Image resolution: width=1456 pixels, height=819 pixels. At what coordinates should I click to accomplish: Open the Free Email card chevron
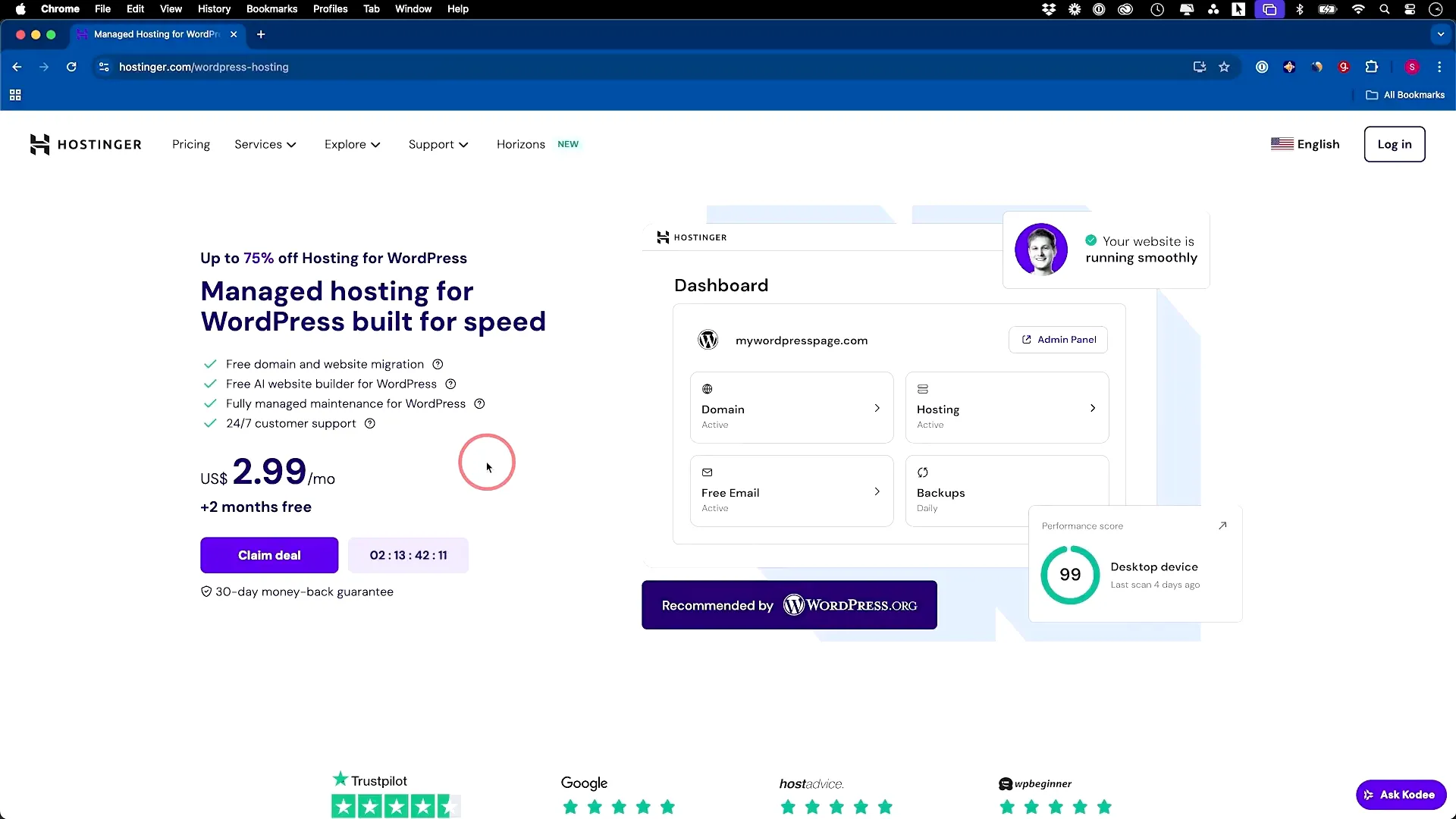(x=877, y=491)
